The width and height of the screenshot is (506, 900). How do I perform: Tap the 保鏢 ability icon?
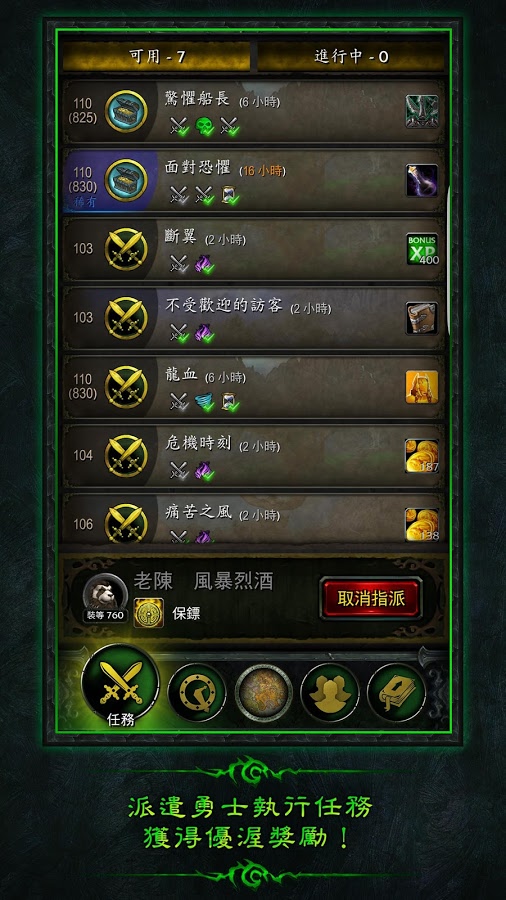point(149,613)
